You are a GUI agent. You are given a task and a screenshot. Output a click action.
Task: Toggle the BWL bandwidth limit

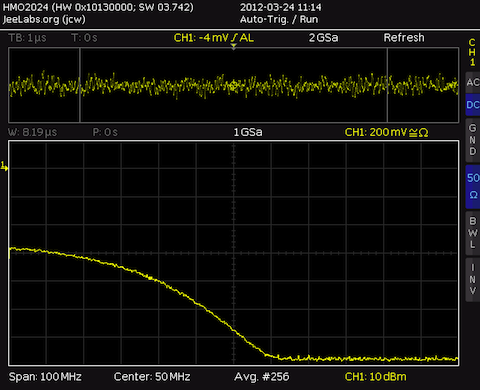tap(473, 233)
